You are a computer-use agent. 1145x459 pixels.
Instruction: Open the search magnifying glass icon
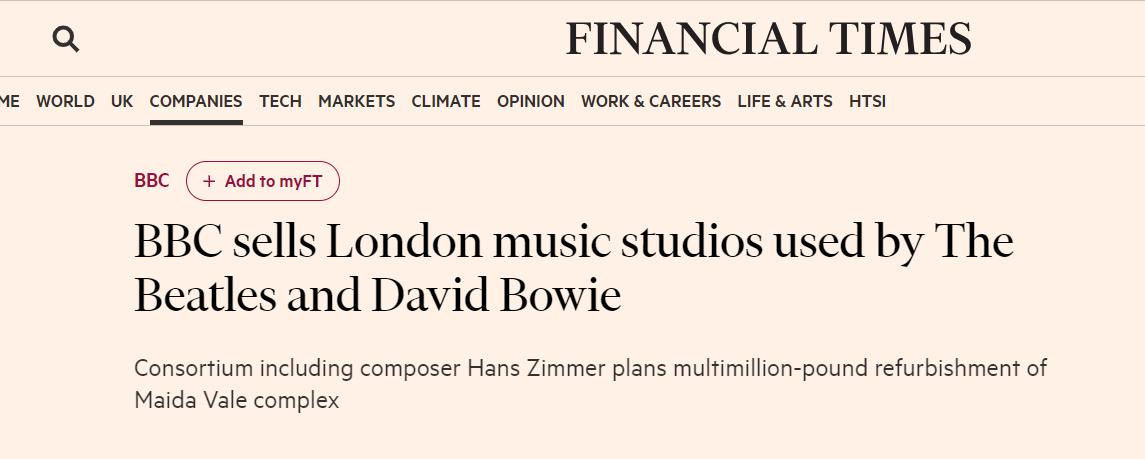[x=66, y=39]
